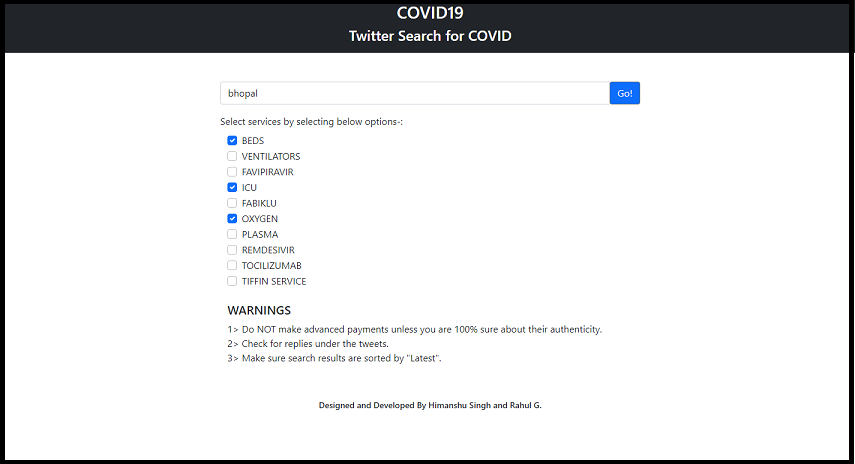Click the TIFFIN SERVICE label text
Image resolution: width=855 pixels, height=464 pixels.
tap(274, 281)
